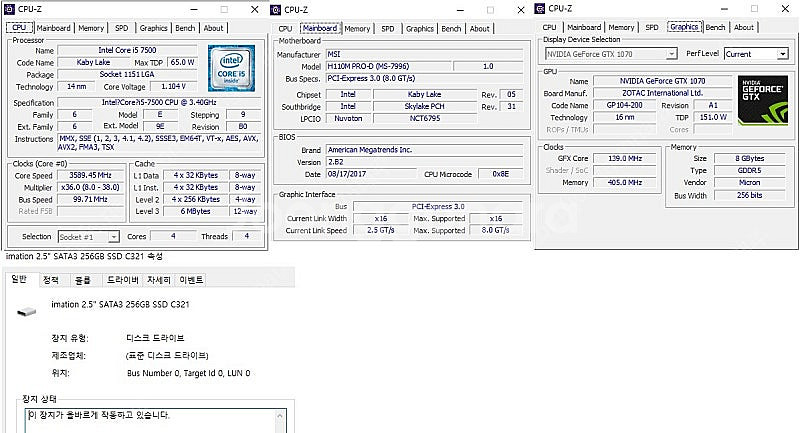The width and height of the screenshot is (800, 433).
Task: Click scrollbar of device status box
Action: 280,421
